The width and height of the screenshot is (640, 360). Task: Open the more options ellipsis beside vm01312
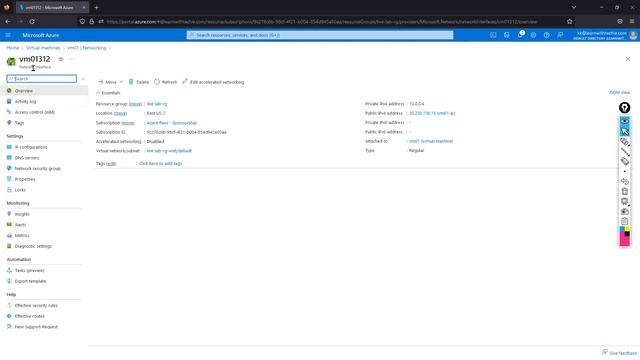pos(72,59)
